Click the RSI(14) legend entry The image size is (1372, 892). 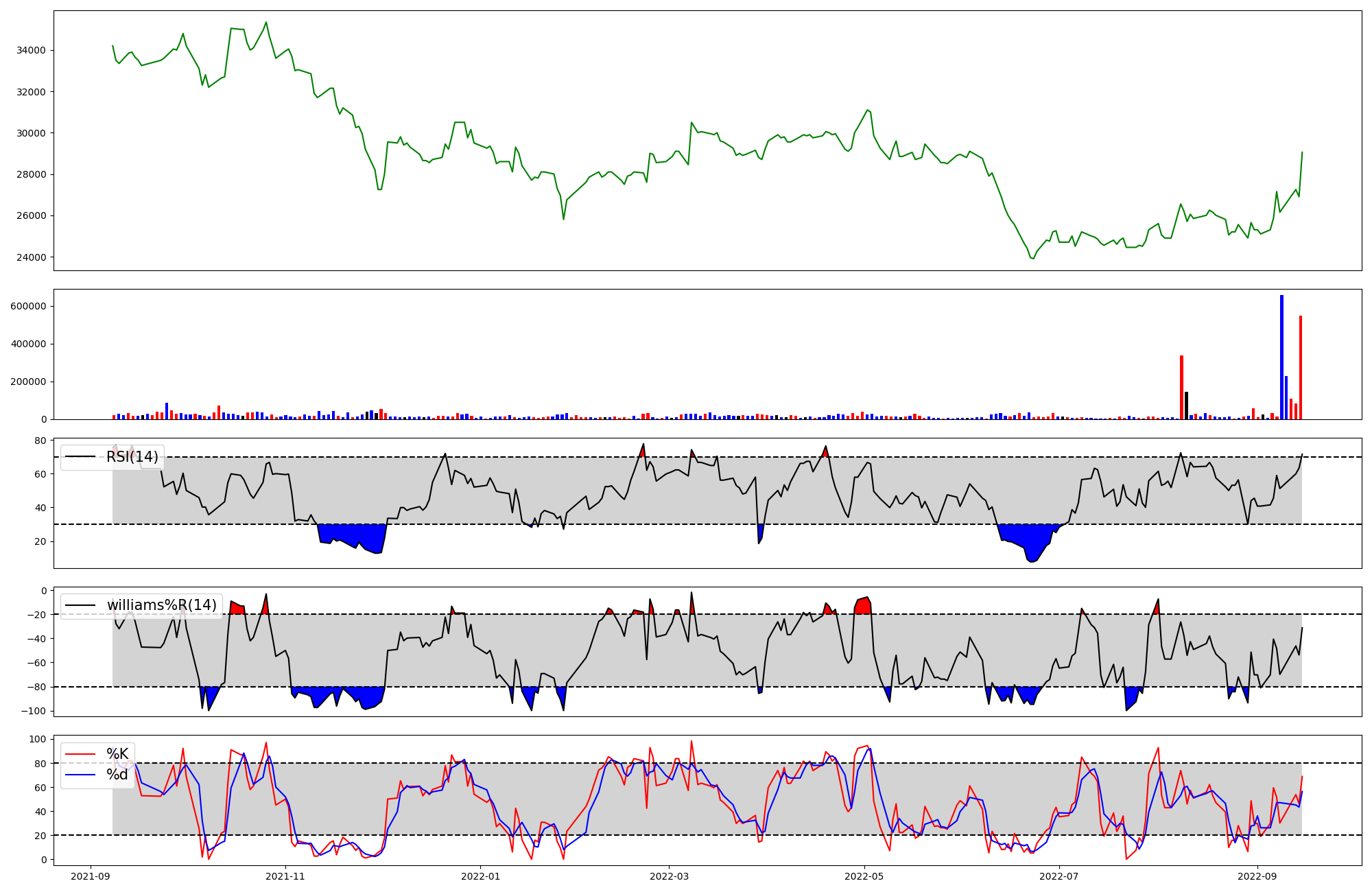(x=132, y=457)
